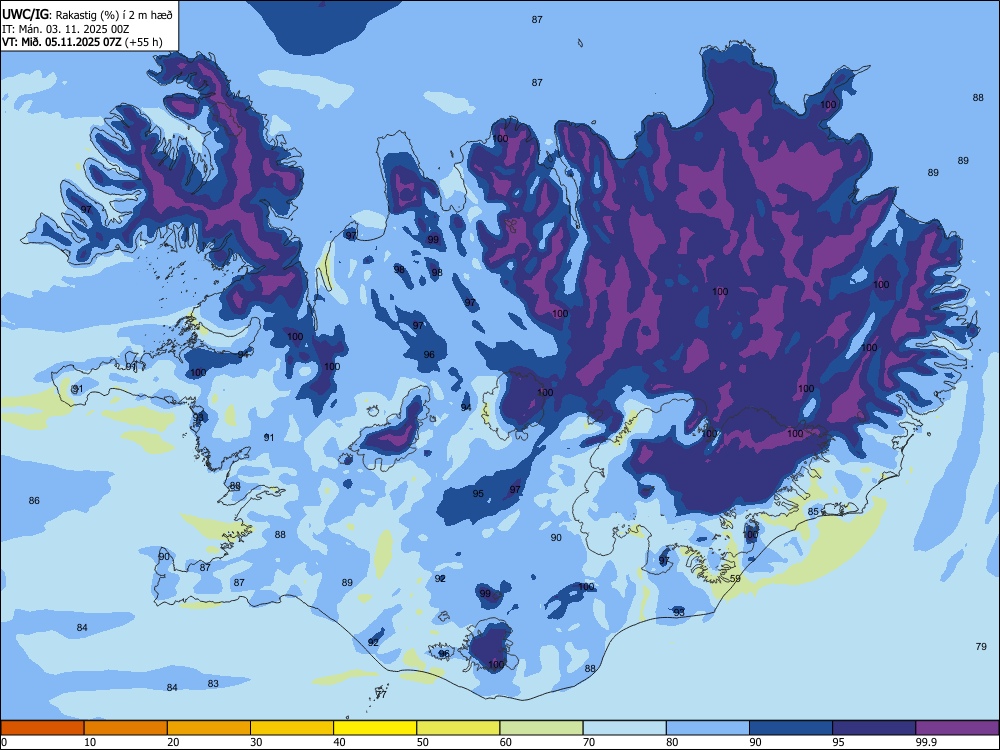
Task: Pick the 50–60 pale yellow legend swatch
Action: 458,728
